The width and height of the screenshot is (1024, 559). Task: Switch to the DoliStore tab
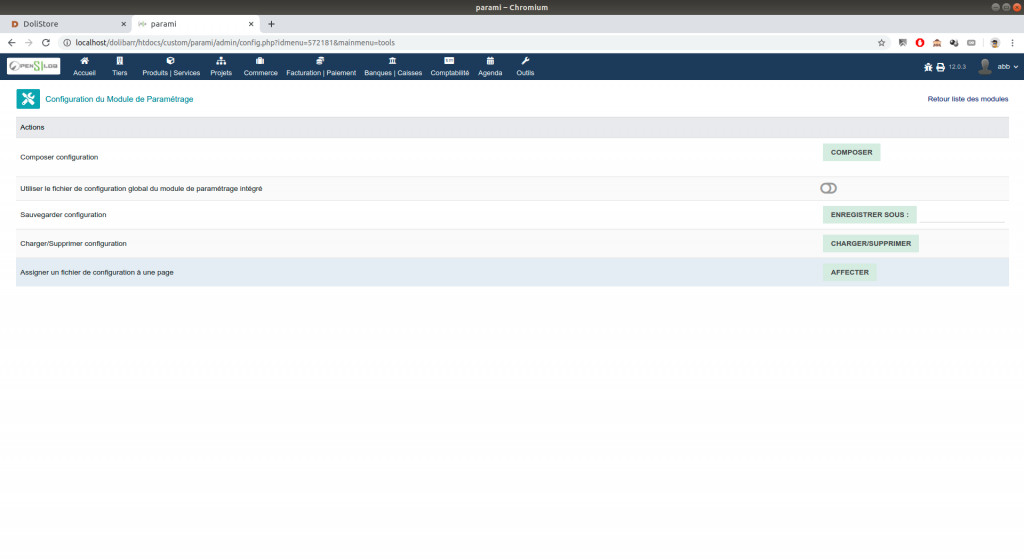[67, 24]
